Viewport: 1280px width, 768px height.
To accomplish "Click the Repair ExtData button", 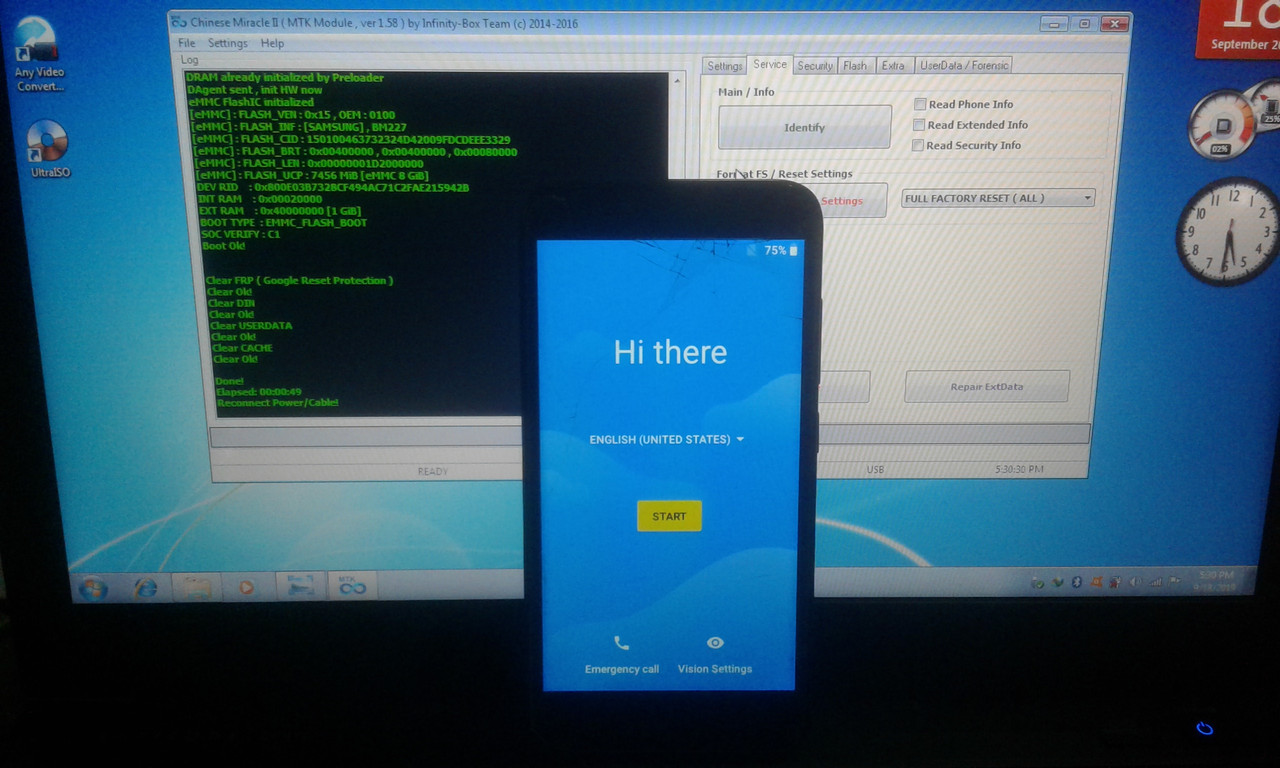I will (986, 386).
